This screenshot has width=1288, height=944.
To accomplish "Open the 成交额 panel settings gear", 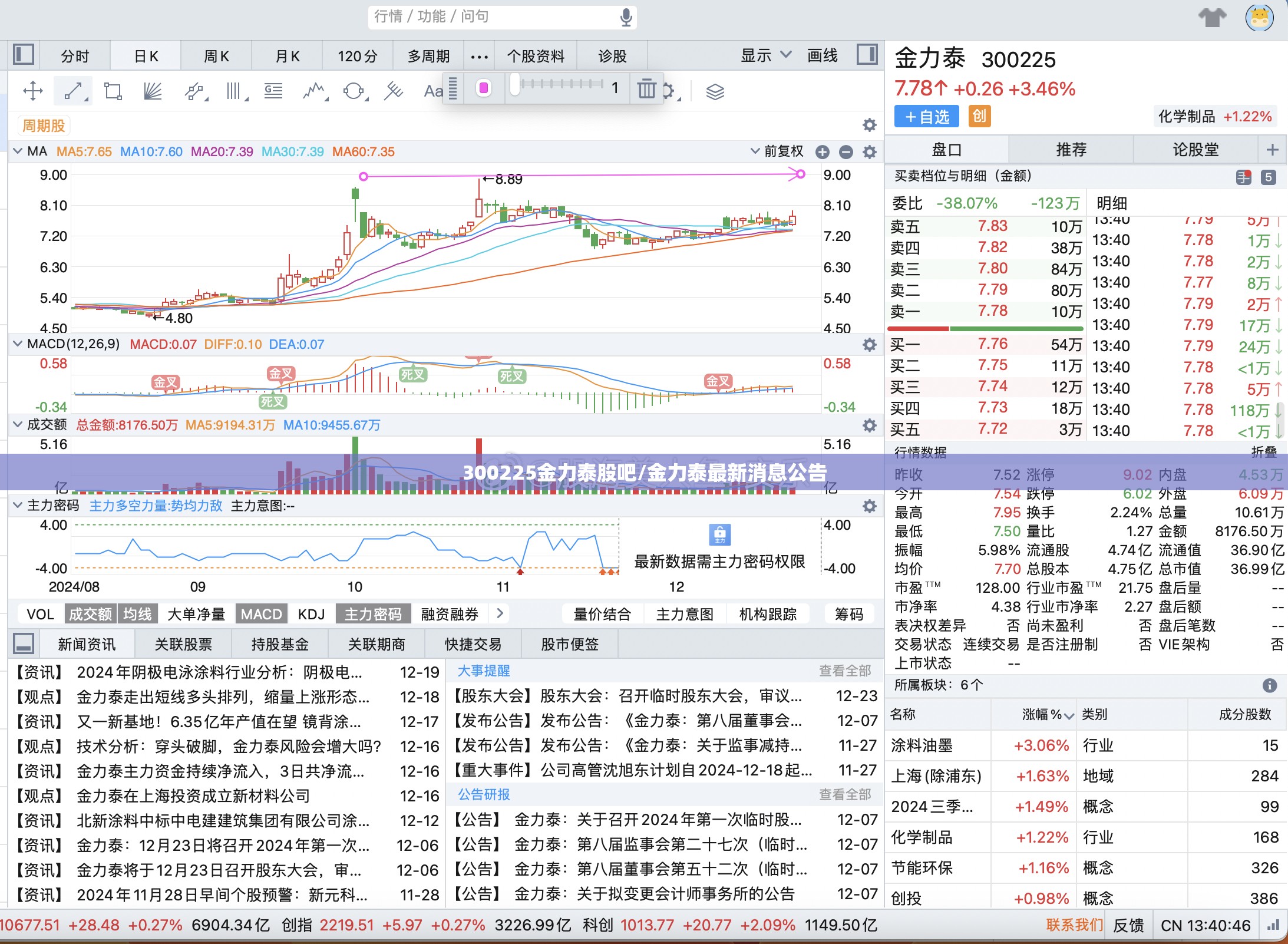I will 870,425.
